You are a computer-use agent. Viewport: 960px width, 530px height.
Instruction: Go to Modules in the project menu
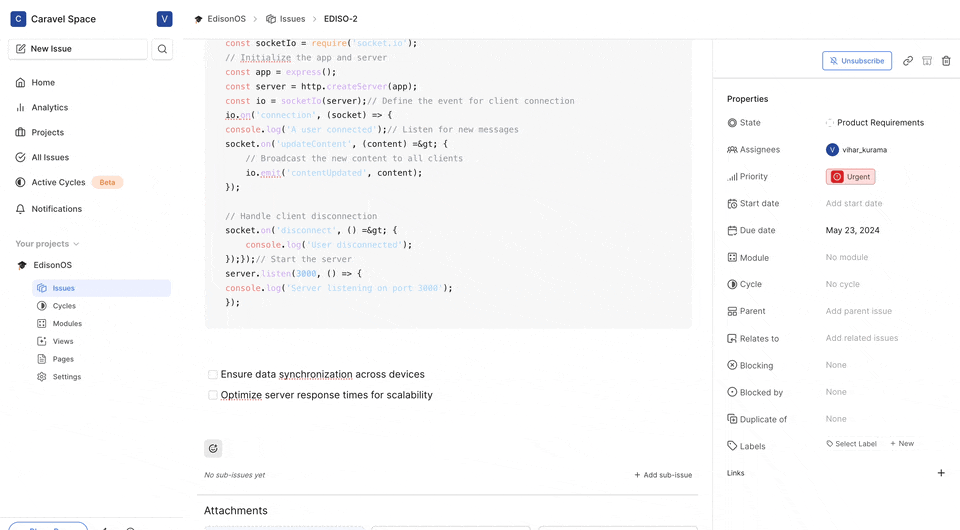[67, 324]
